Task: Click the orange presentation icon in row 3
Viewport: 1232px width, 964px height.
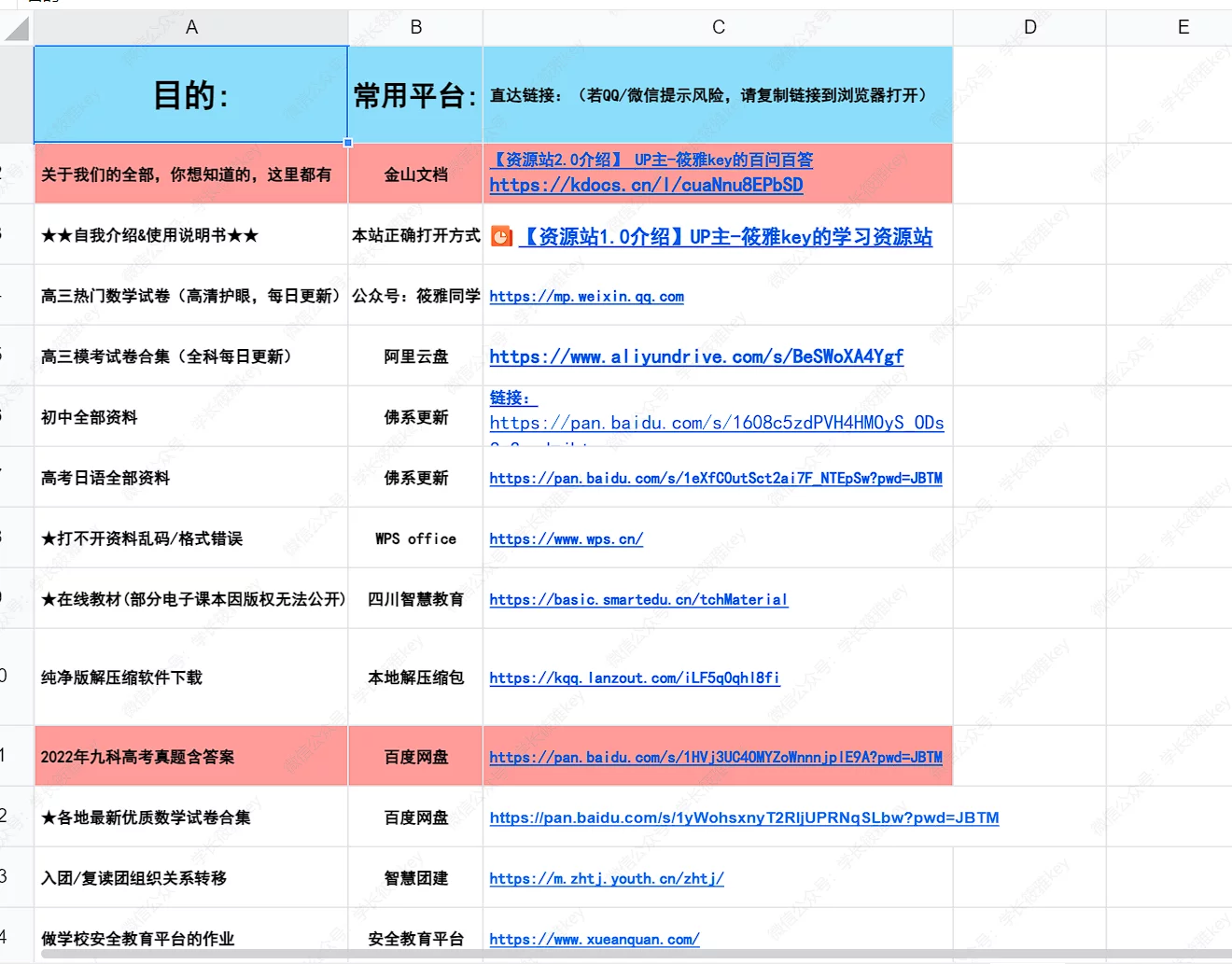Action: 501,237
